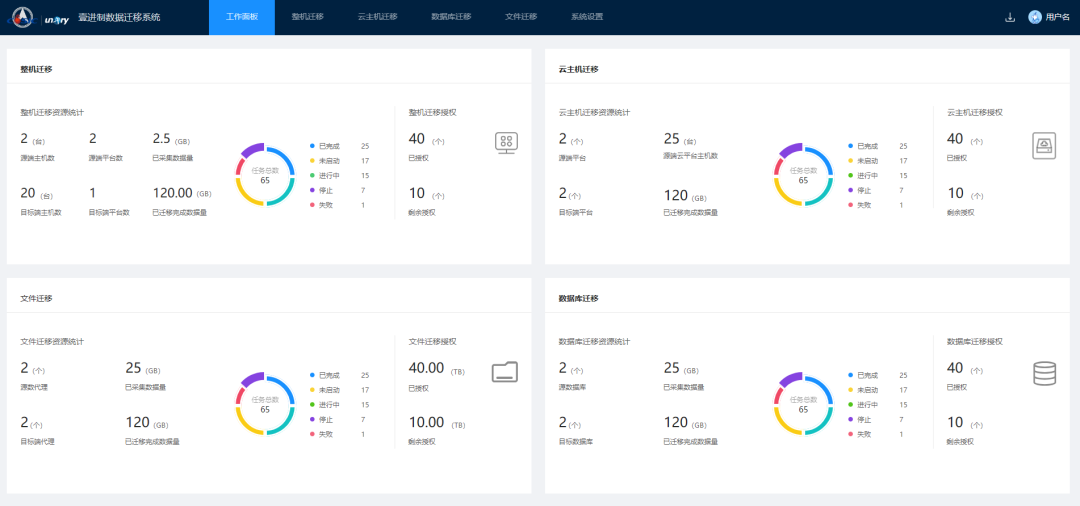1080x506 pixels.
Task: Click the user avatar icon
Action: pos(1035,17)
